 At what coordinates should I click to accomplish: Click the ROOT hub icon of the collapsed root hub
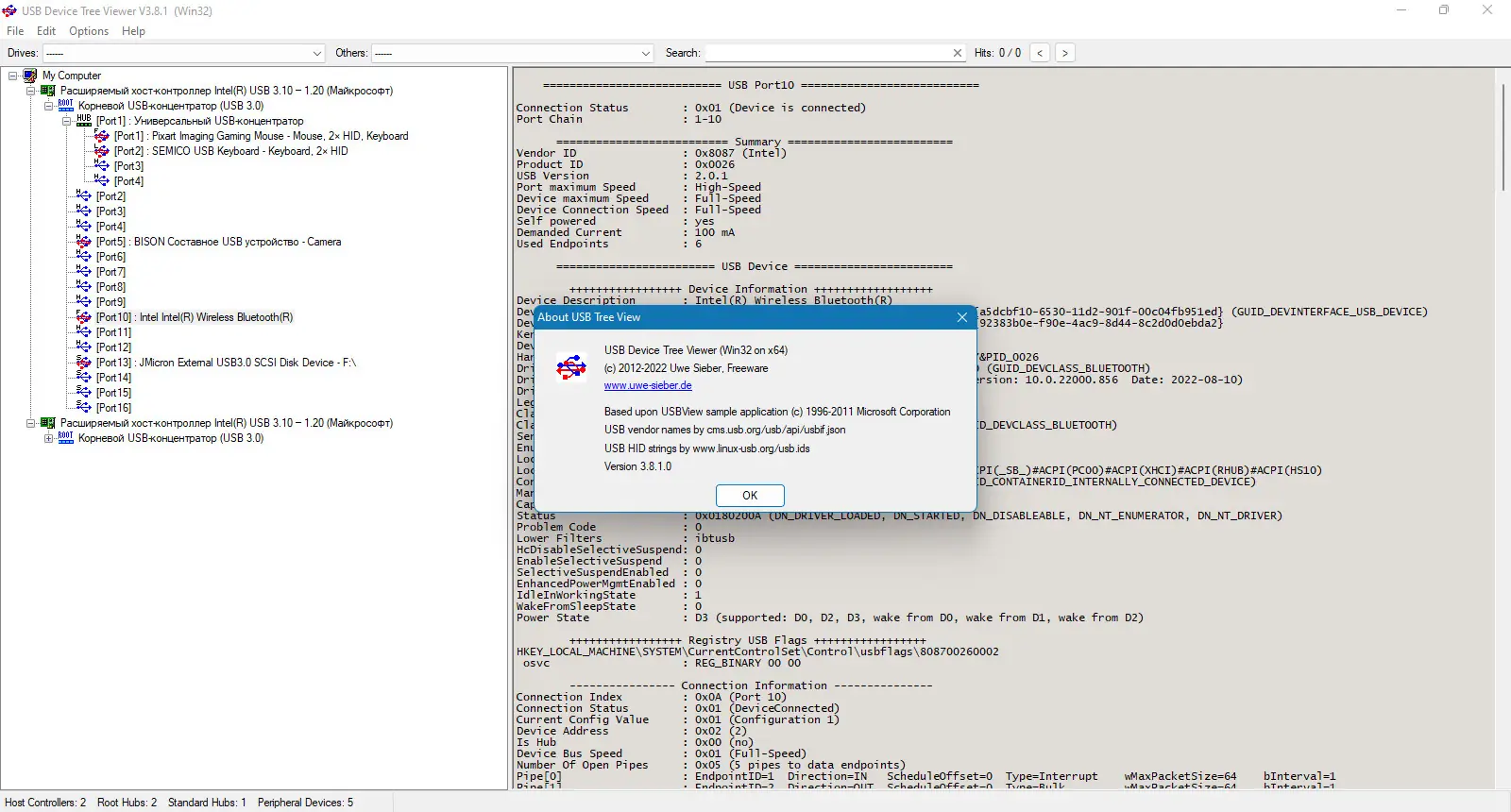[x=66, y=438]
